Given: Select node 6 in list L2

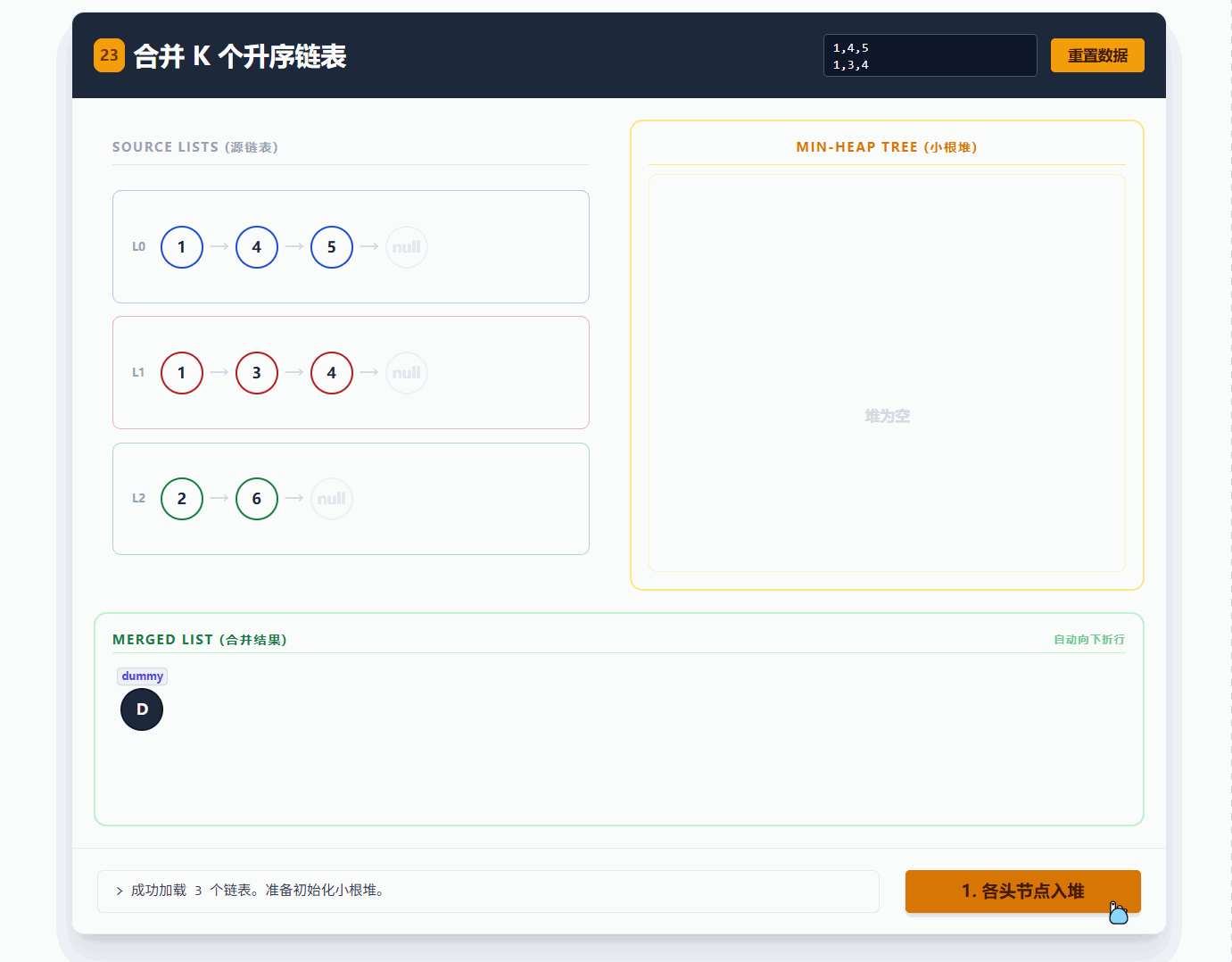Looking at the screenshot, I should click(x=257, y=499).
